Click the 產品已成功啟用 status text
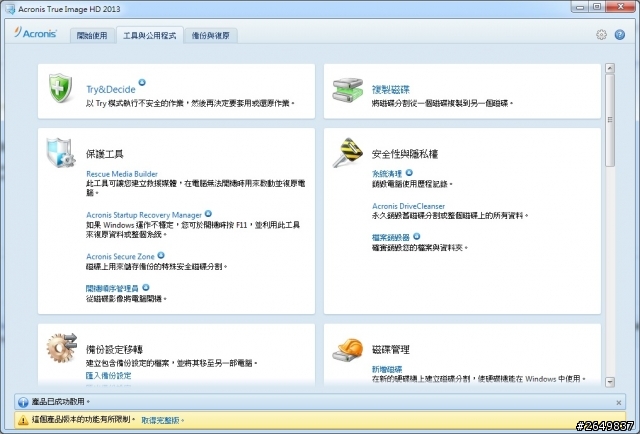The height and width of the screenshot is (434, 640). [61, 402]
